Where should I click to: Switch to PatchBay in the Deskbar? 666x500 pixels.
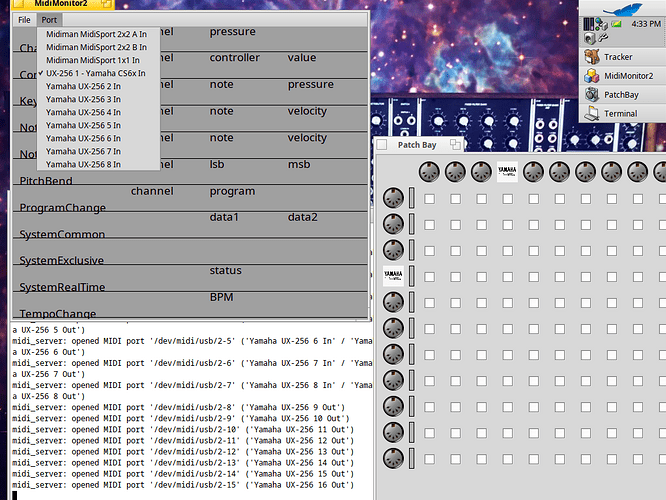623,95
